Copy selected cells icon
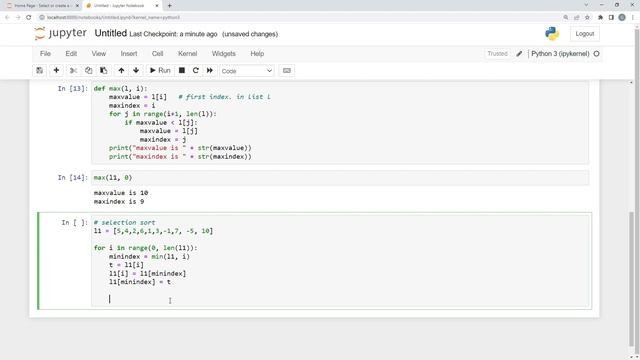This screenshot has width=640, height=360. [x=89, y=71]
